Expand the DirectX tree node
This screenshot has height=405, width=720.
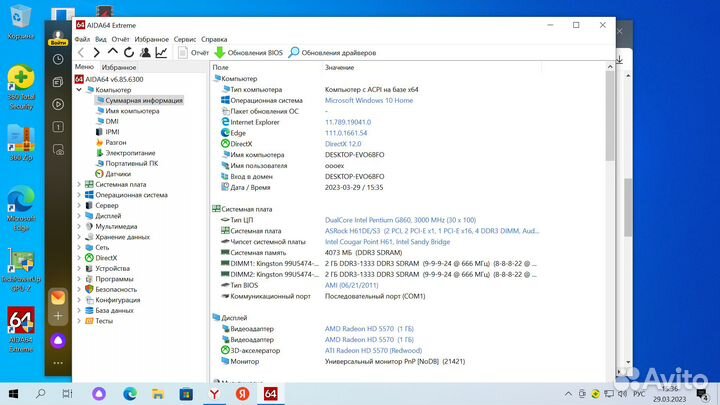[x=79, y=258]
